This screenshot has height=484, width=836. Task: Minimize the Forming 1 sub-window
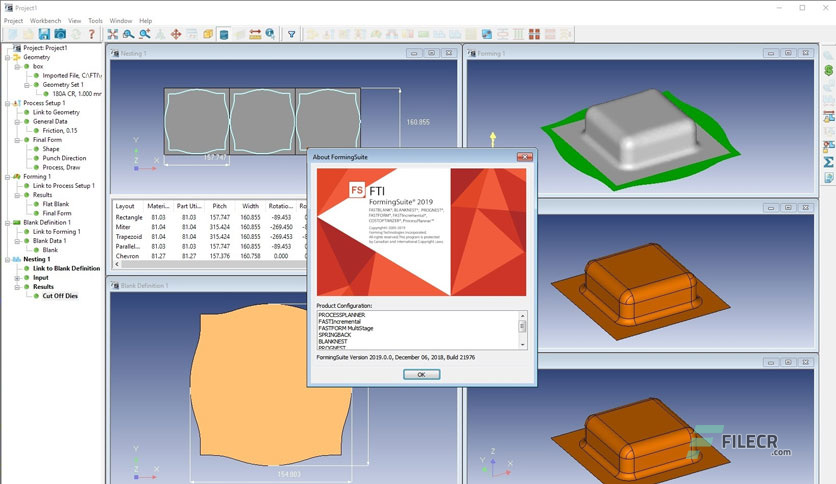pyautogui.click(x=770, y=53)
